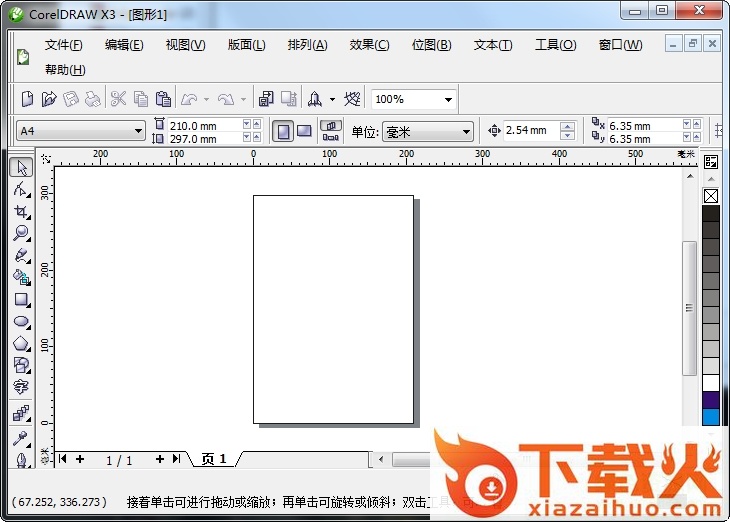Expand the Undo history dropdown arrow
The image size is (730, 522).
pyautogui.click(x=206, y=99)
